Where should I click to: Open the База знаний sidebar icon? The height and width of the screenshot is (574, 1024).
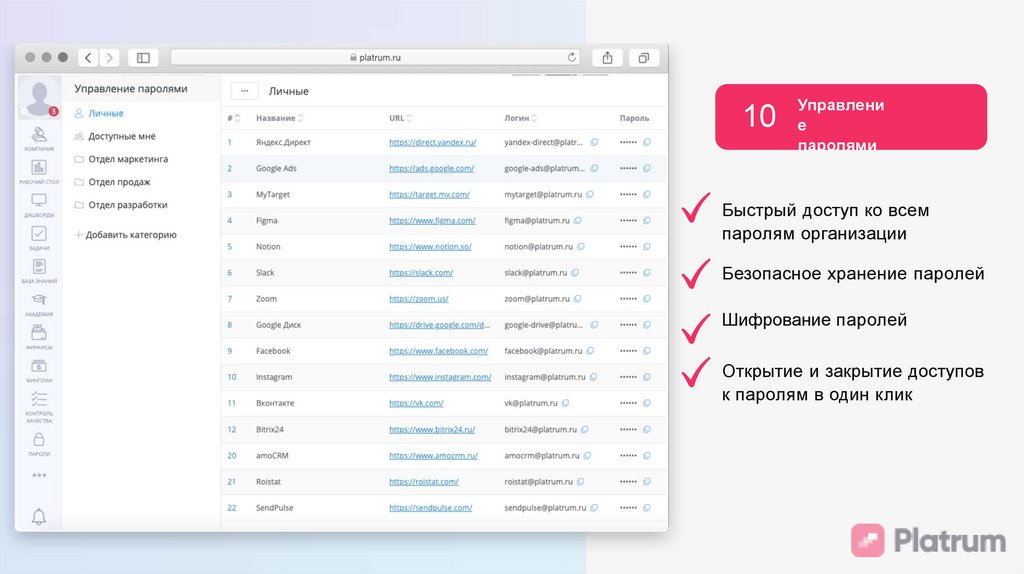pos(39,266)
